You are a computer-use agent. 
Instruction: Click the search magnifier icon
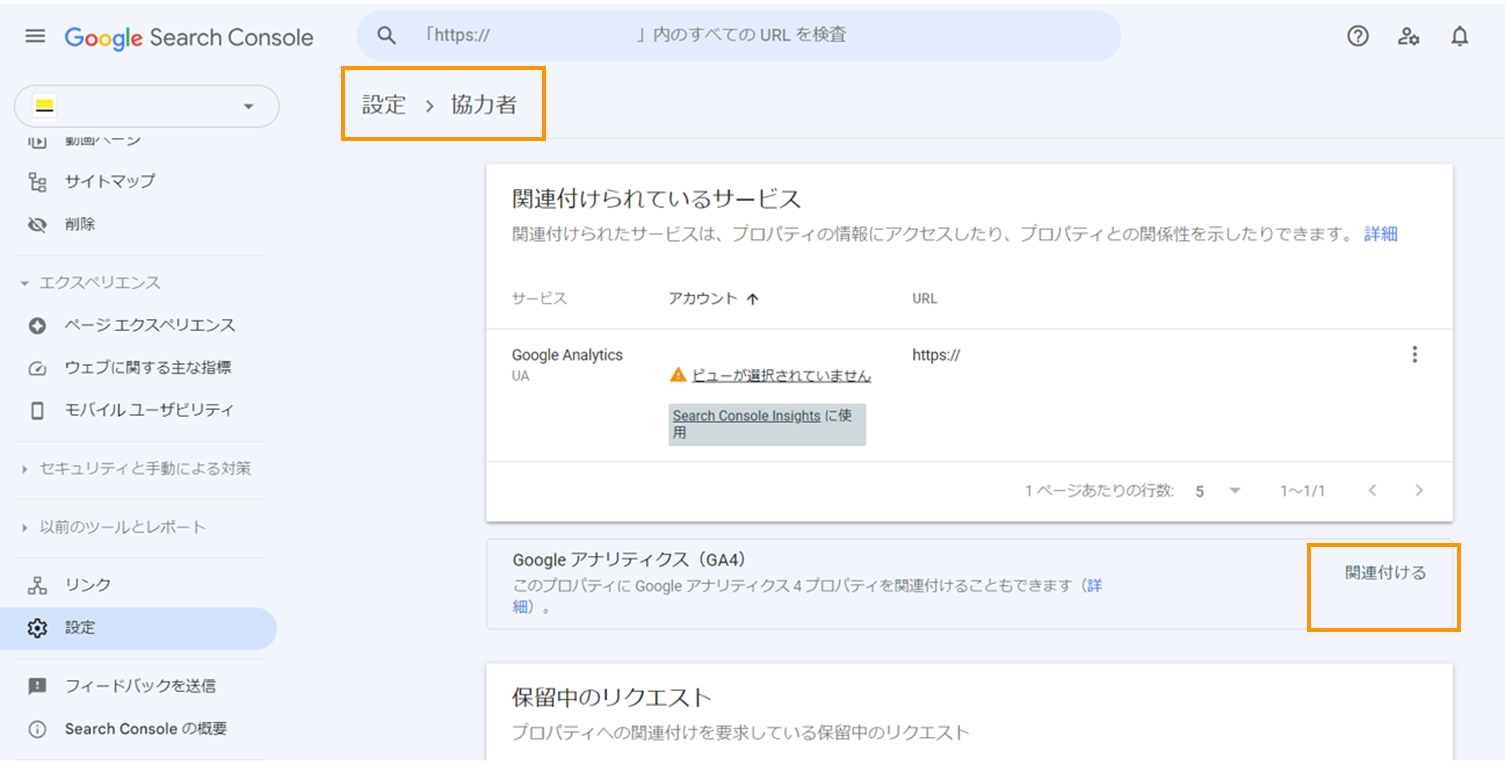(x=387, y=36)
